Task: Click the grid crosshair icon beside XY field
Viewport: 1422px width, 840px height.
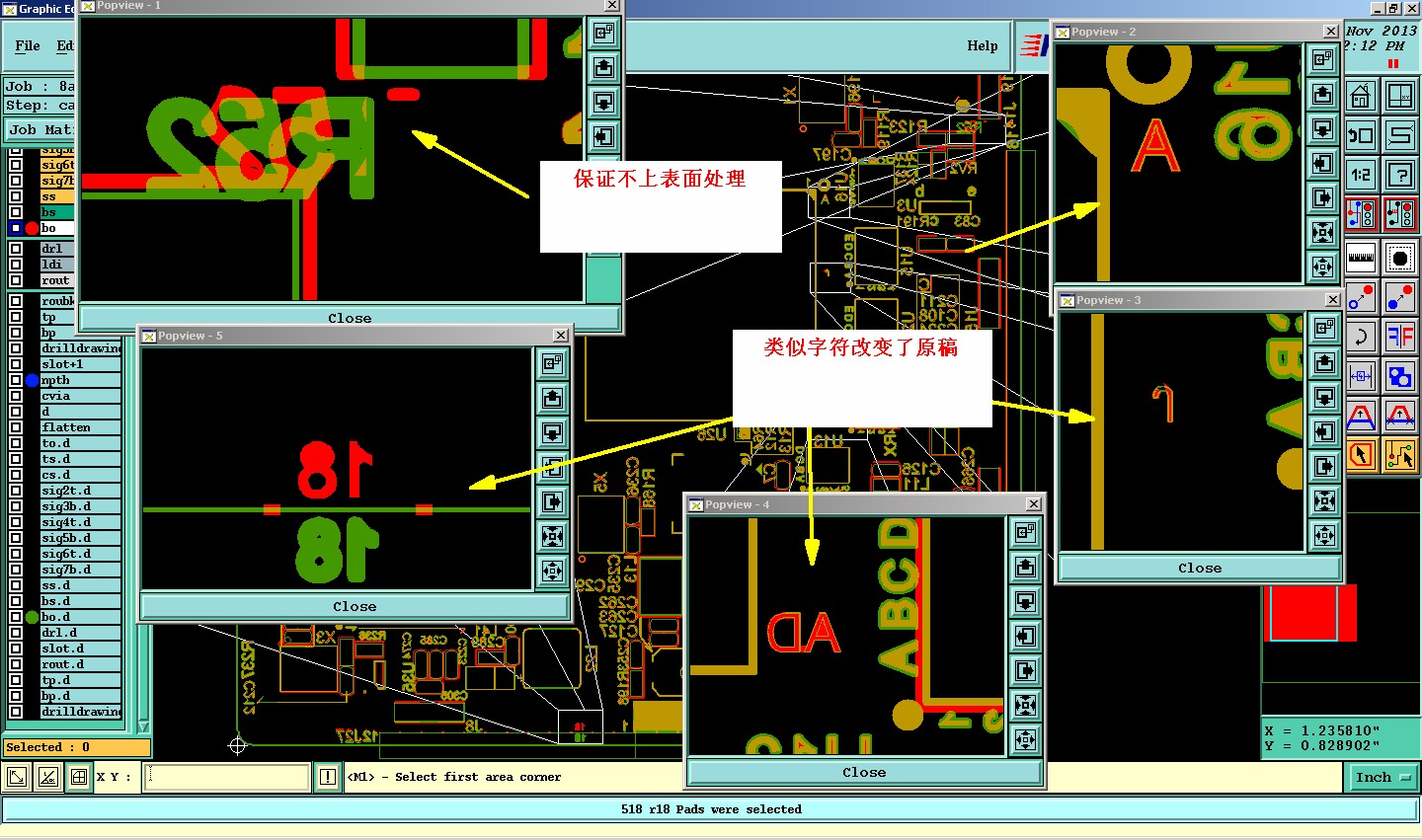Action: coord(79,777)
